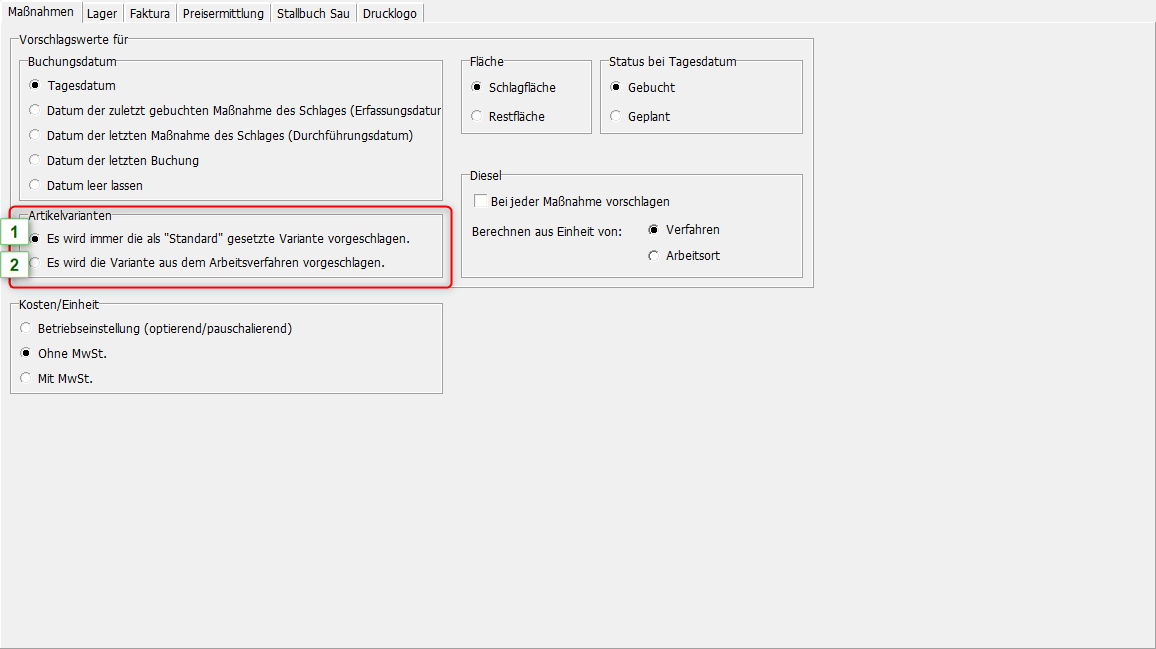This screenshot has width=1156, height=649.
Task: Select the Tagesdatum radio option
Action: (x=36, y=86)
